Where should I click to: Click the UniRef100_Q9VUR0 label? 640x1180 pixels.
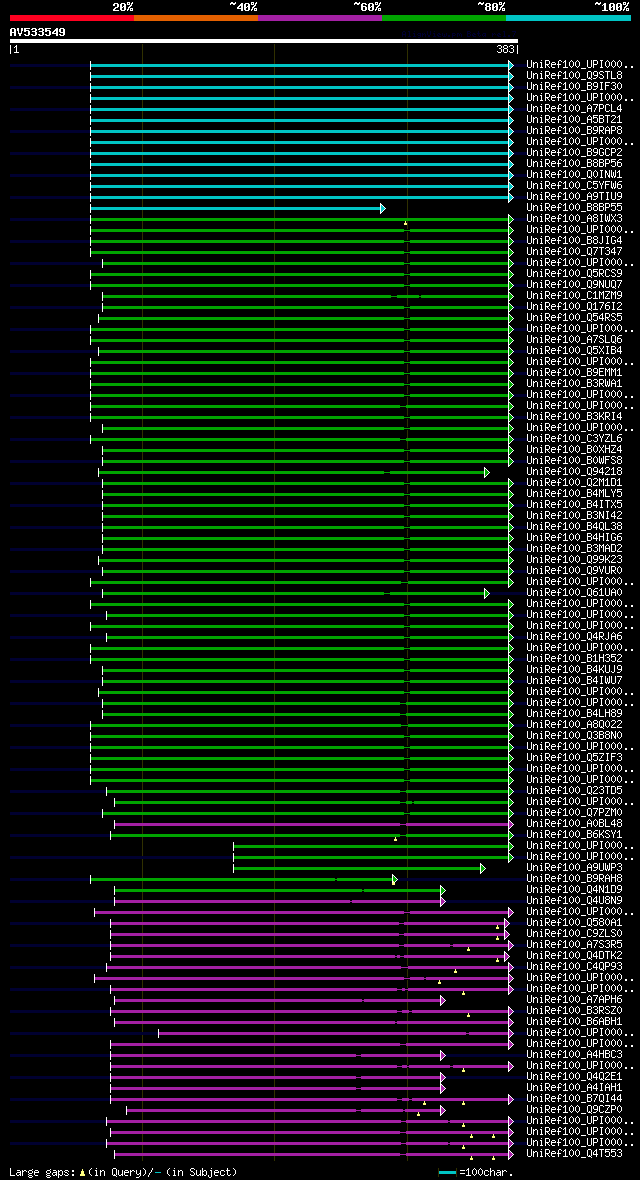pos(574,570)
